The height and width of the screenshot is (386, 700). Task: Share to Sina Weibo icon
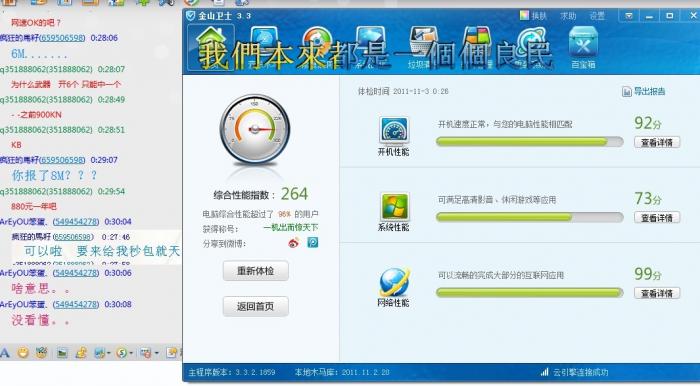(x=293, y=243)
